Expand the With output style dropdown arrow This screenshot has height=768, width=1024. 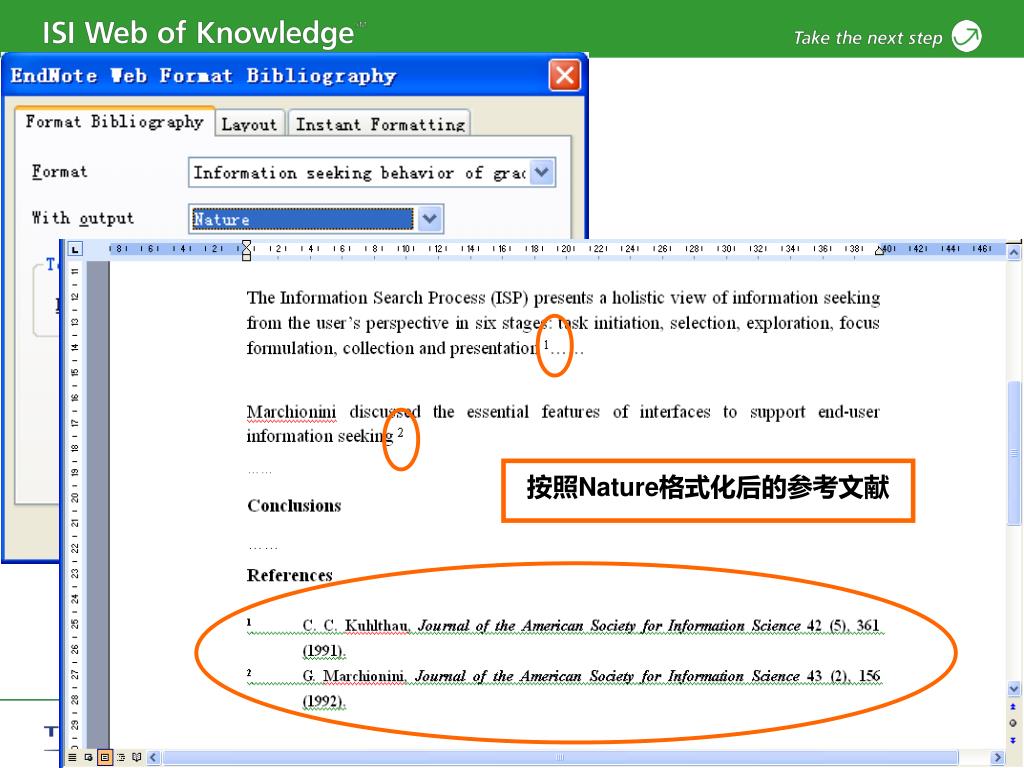[x=429, y=219]
